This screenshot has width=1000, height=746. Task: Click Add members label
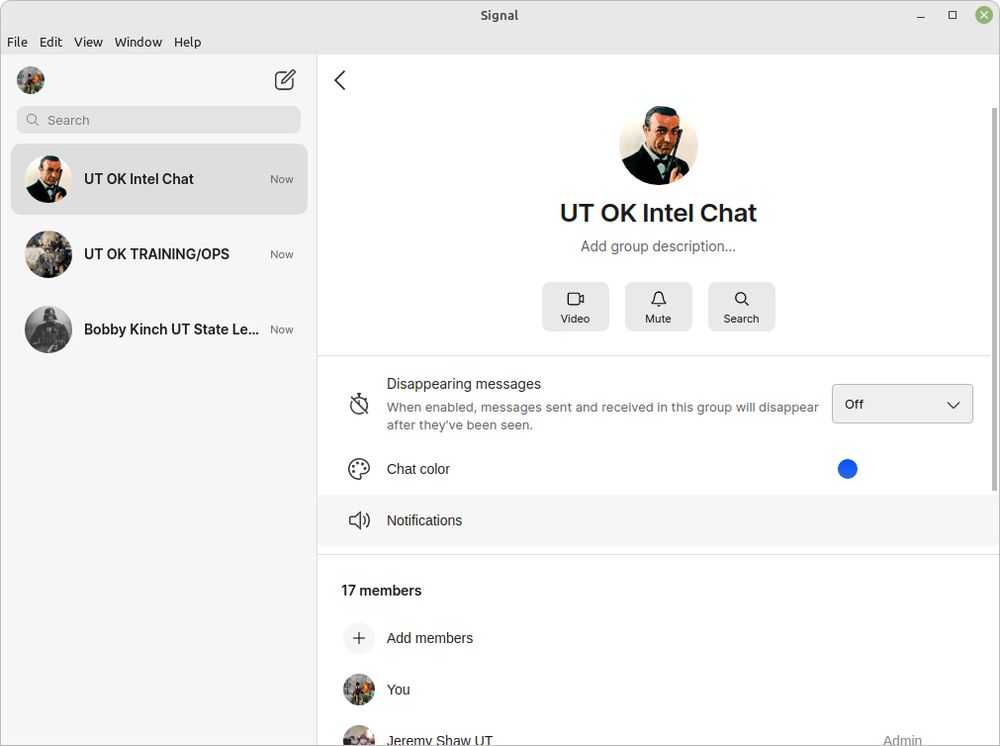click(x=430, y=638)
